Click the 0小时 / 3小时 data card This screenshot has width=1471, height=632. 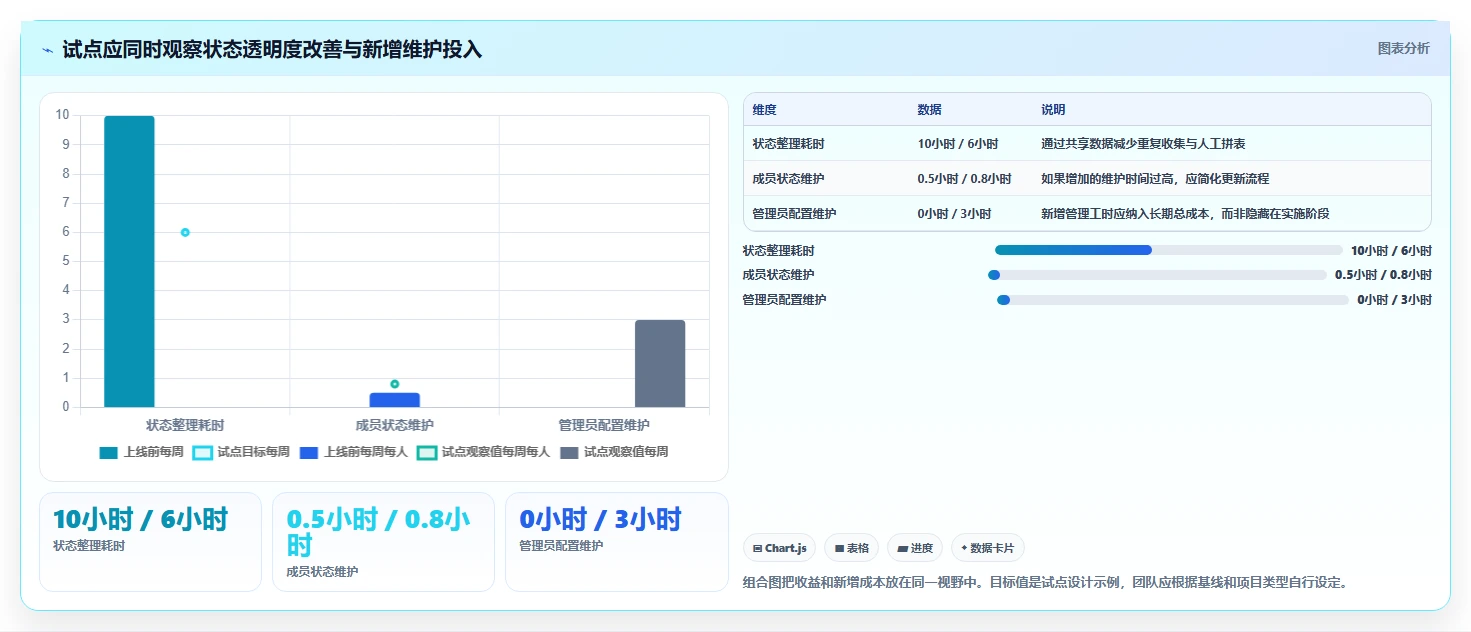tap(617, 542)
